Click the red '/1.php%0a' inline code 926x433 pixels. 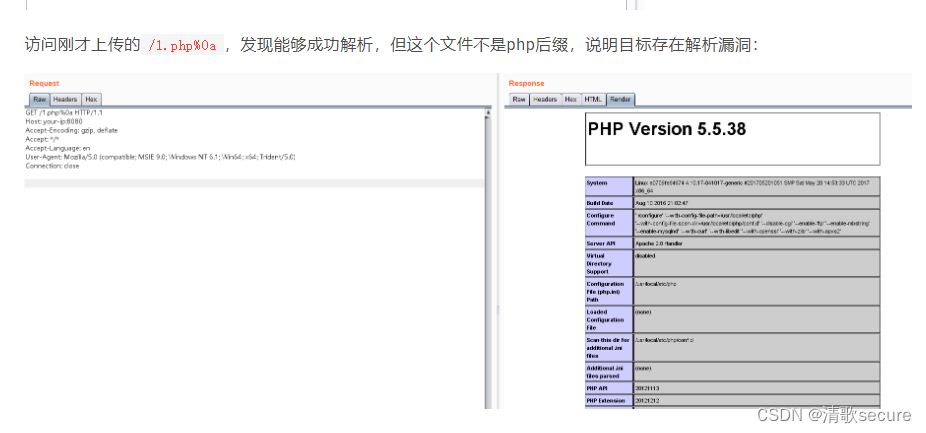[x=182, y=45]
